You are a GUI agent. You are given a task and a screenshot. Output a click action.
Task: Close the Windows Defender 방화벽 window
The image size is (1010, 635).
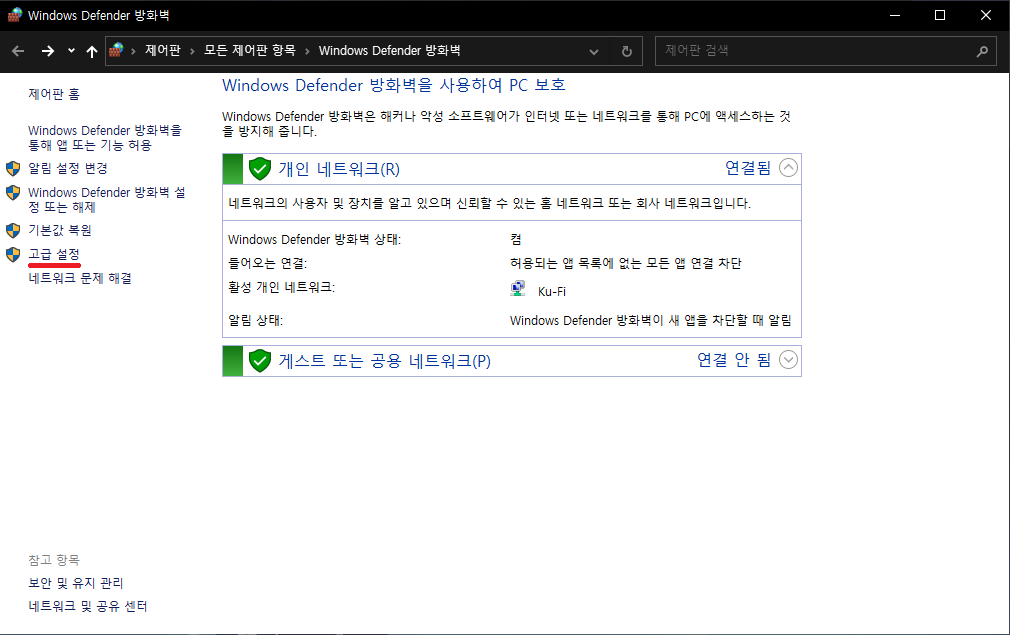(986, 15)
